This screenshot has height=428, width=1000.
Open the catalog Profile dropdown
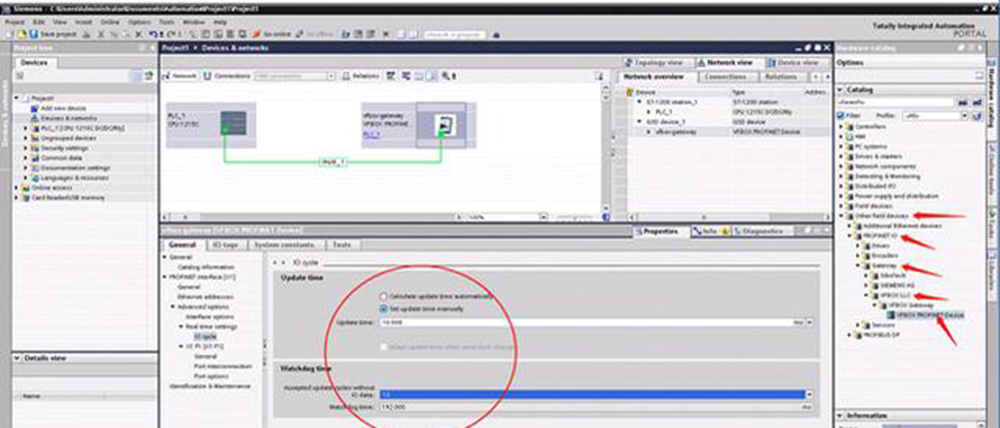coord(964,116)
